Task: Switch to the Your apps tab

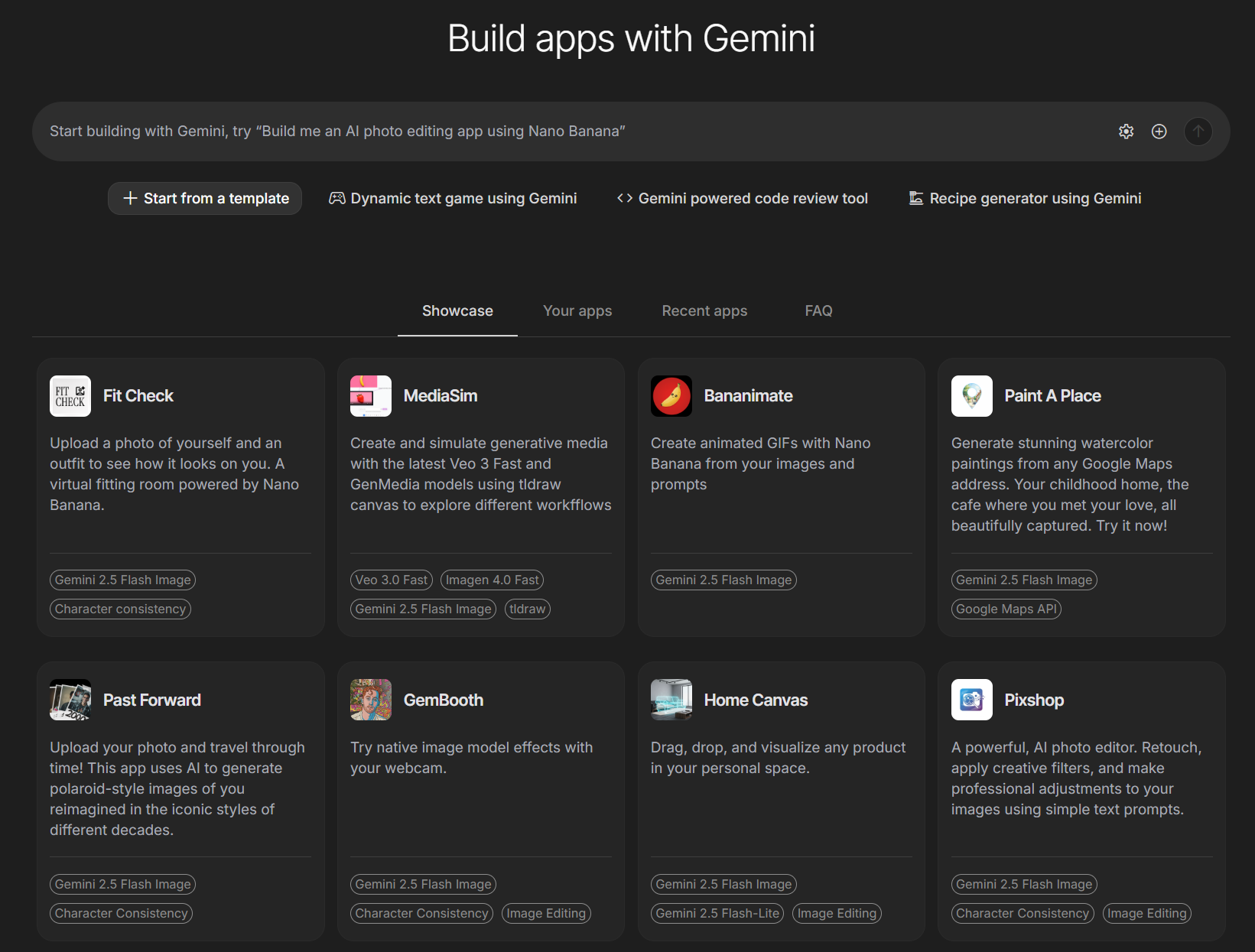Action: pyautogui.click(x=577, y=310)
